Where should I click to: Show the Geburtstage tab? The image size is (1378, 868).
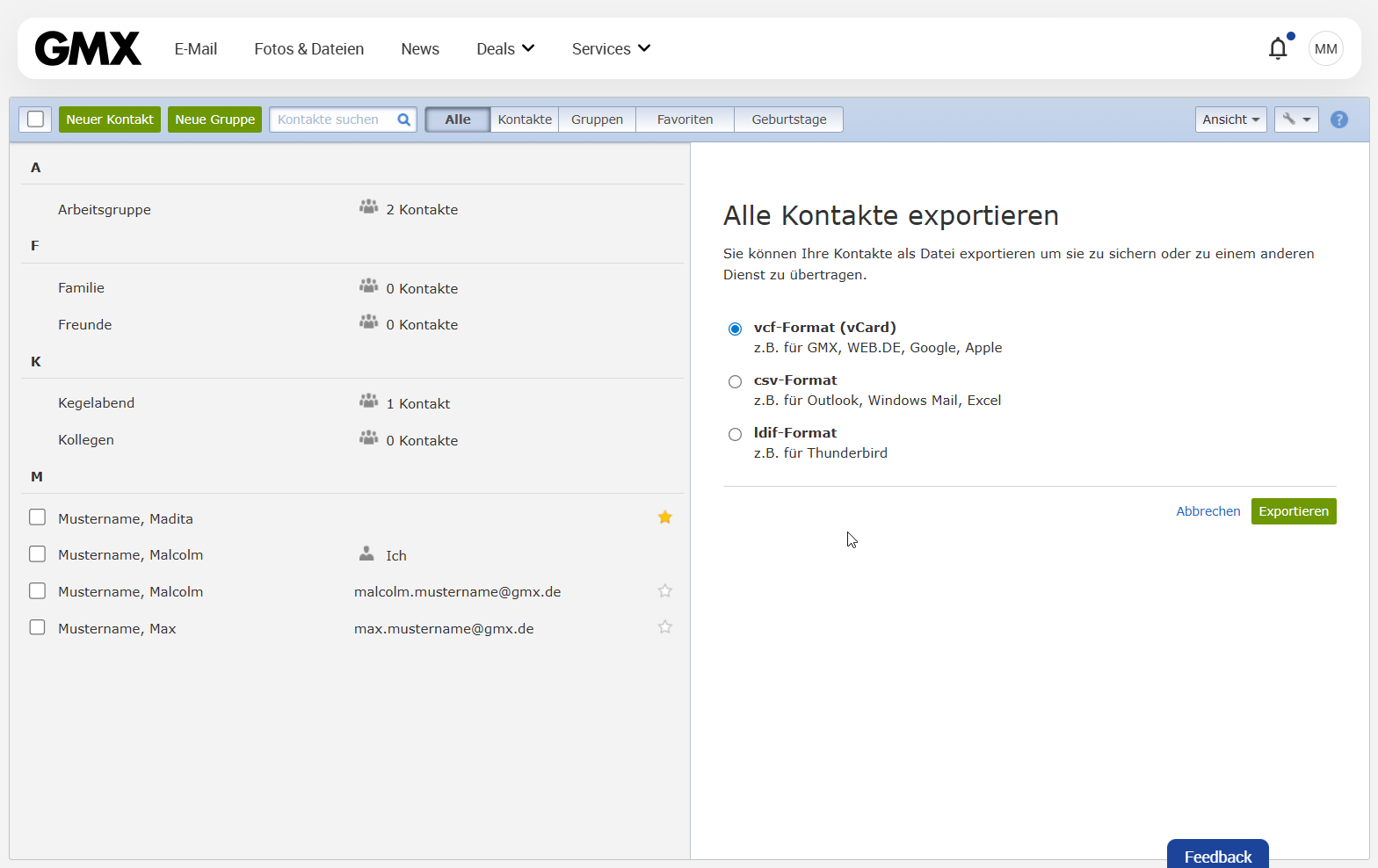(788, 119)
